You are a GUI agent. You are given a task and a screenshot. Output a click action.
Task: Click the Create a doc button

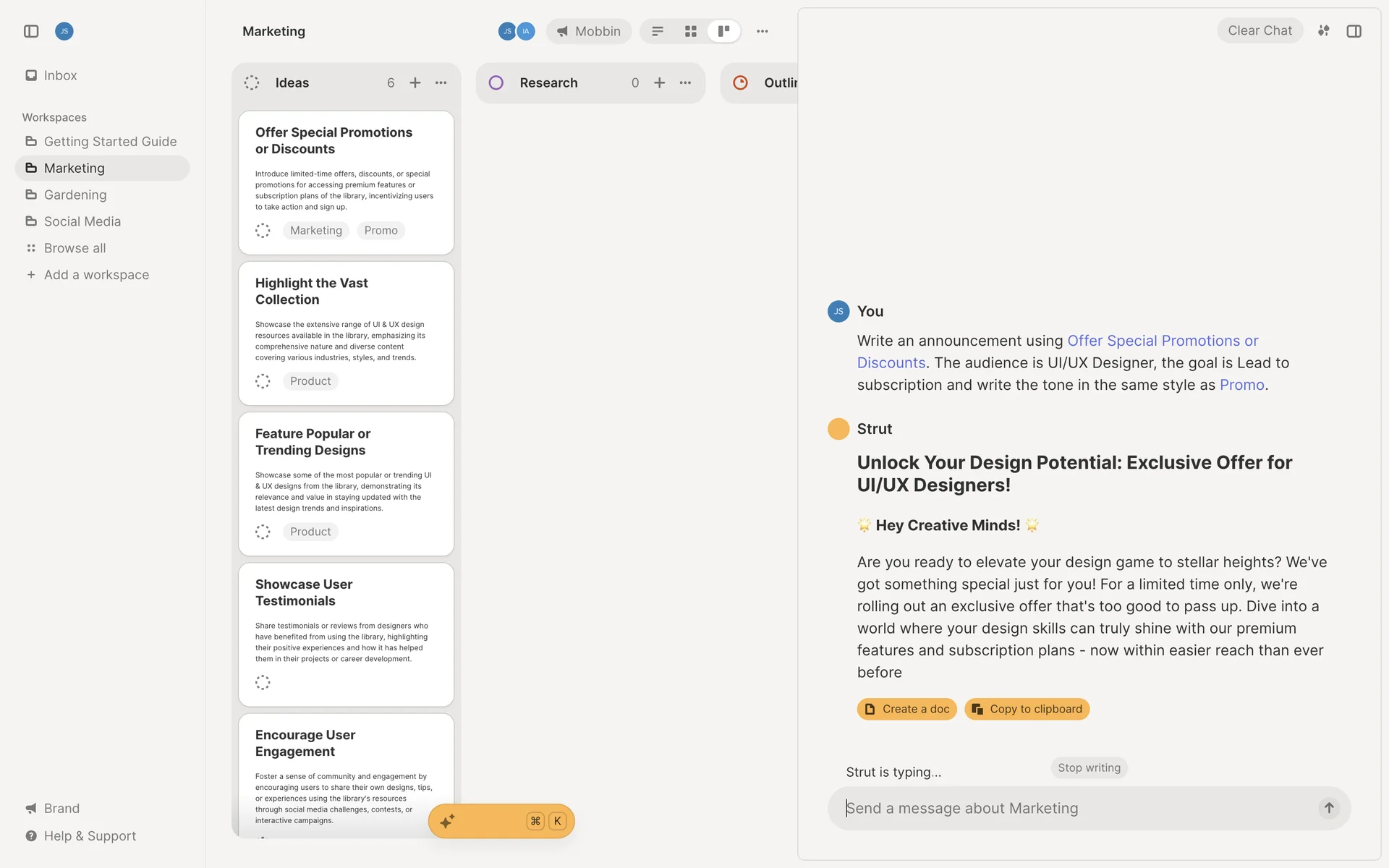tap(906, 709)
